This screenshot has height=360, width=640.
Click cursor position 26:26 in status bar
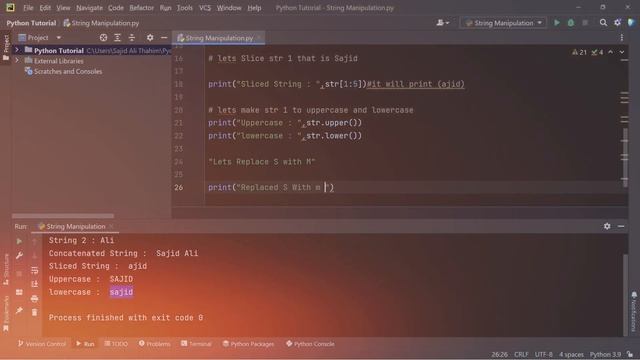pyautogui.click(x=500, y=355)
